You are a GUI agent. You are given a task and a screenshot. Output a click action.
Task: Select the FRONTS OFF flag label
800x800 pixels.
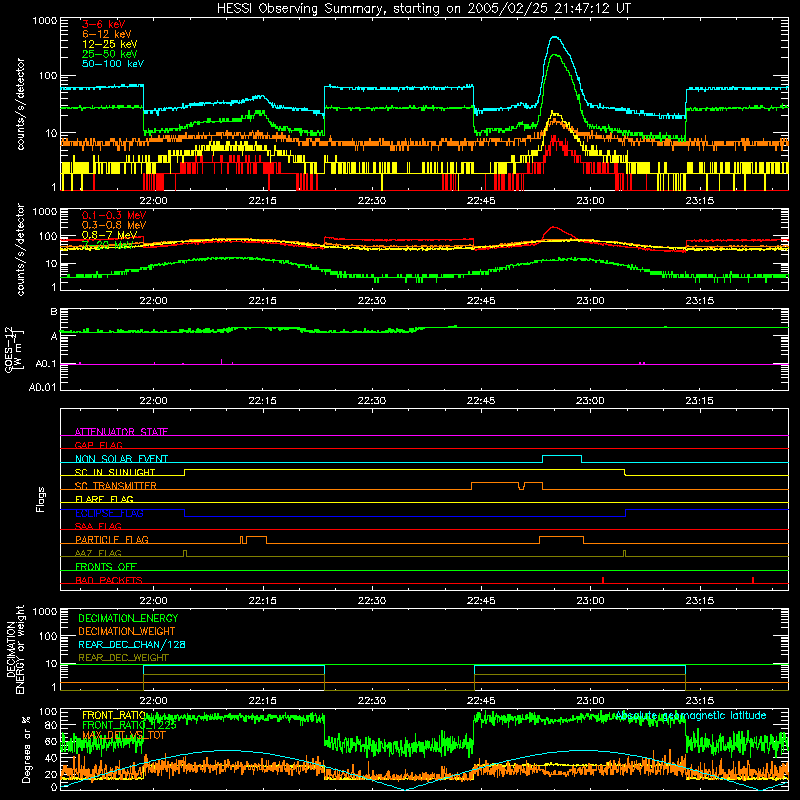[106, 566]
